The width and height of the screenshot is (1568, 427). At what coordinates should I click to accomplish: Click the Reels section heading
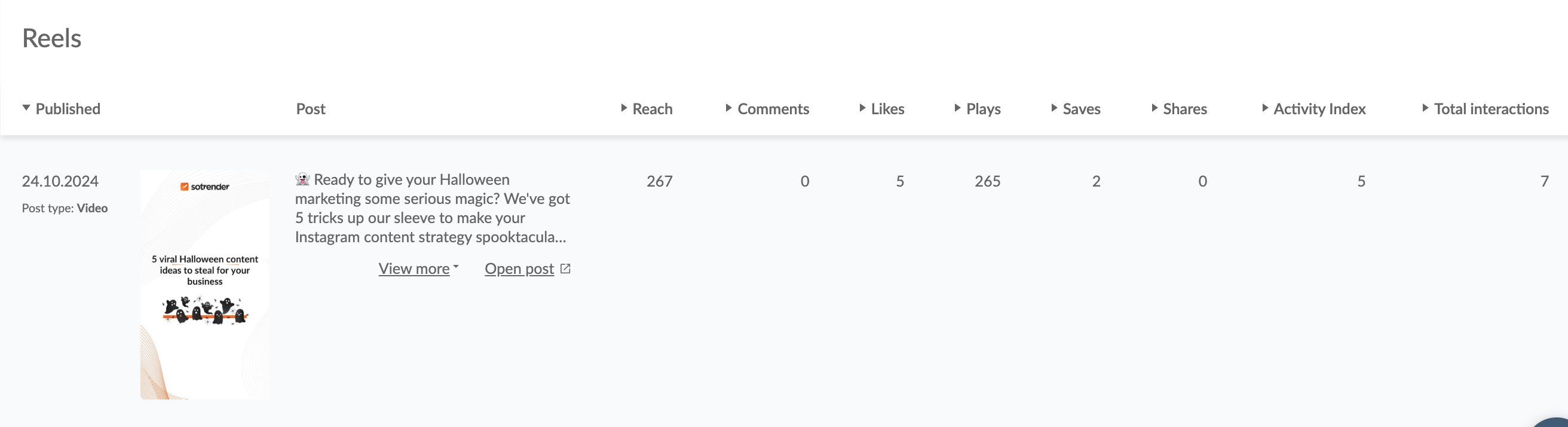click(x=52, y=38)
